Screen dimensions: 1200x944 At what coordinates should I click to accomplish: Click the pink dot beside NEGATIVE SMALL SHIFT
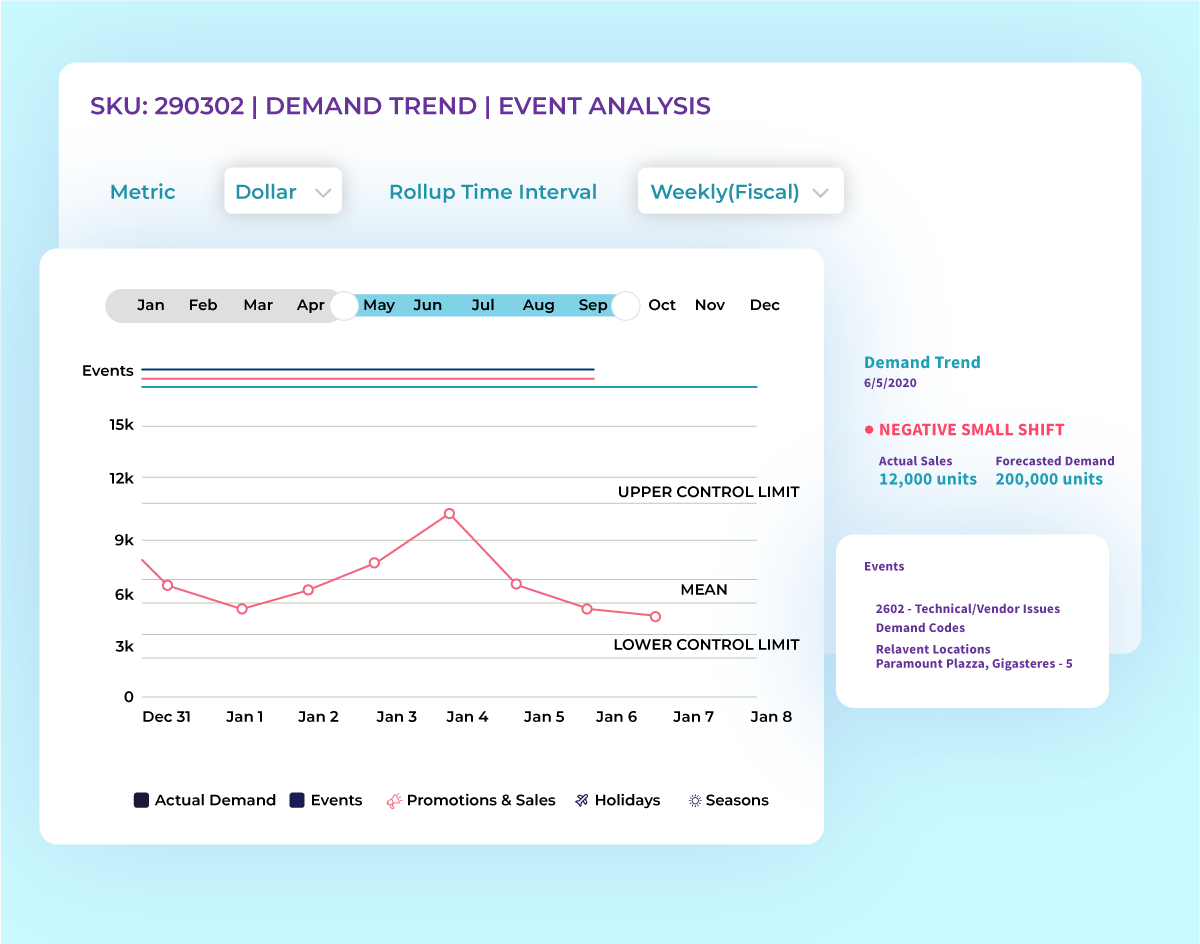pyautogui.click(x=868, y=429)
